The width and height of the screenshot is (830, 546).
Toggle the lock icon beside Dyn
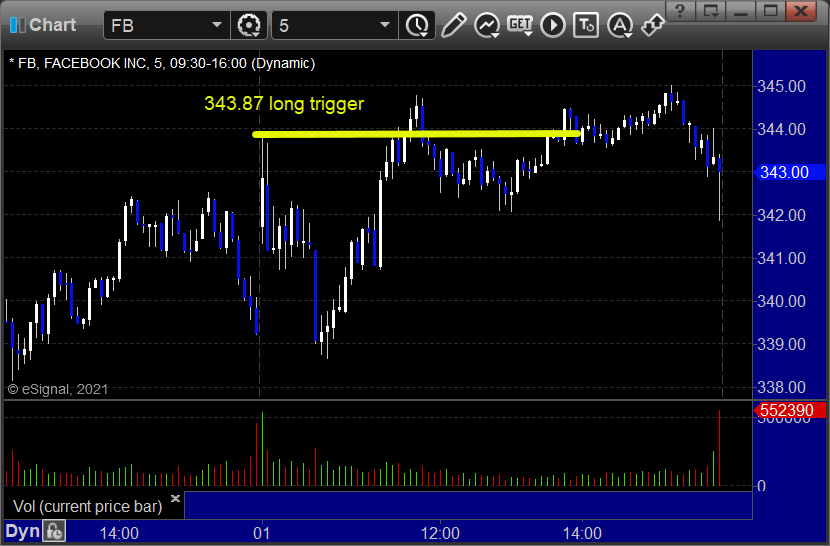54,531
